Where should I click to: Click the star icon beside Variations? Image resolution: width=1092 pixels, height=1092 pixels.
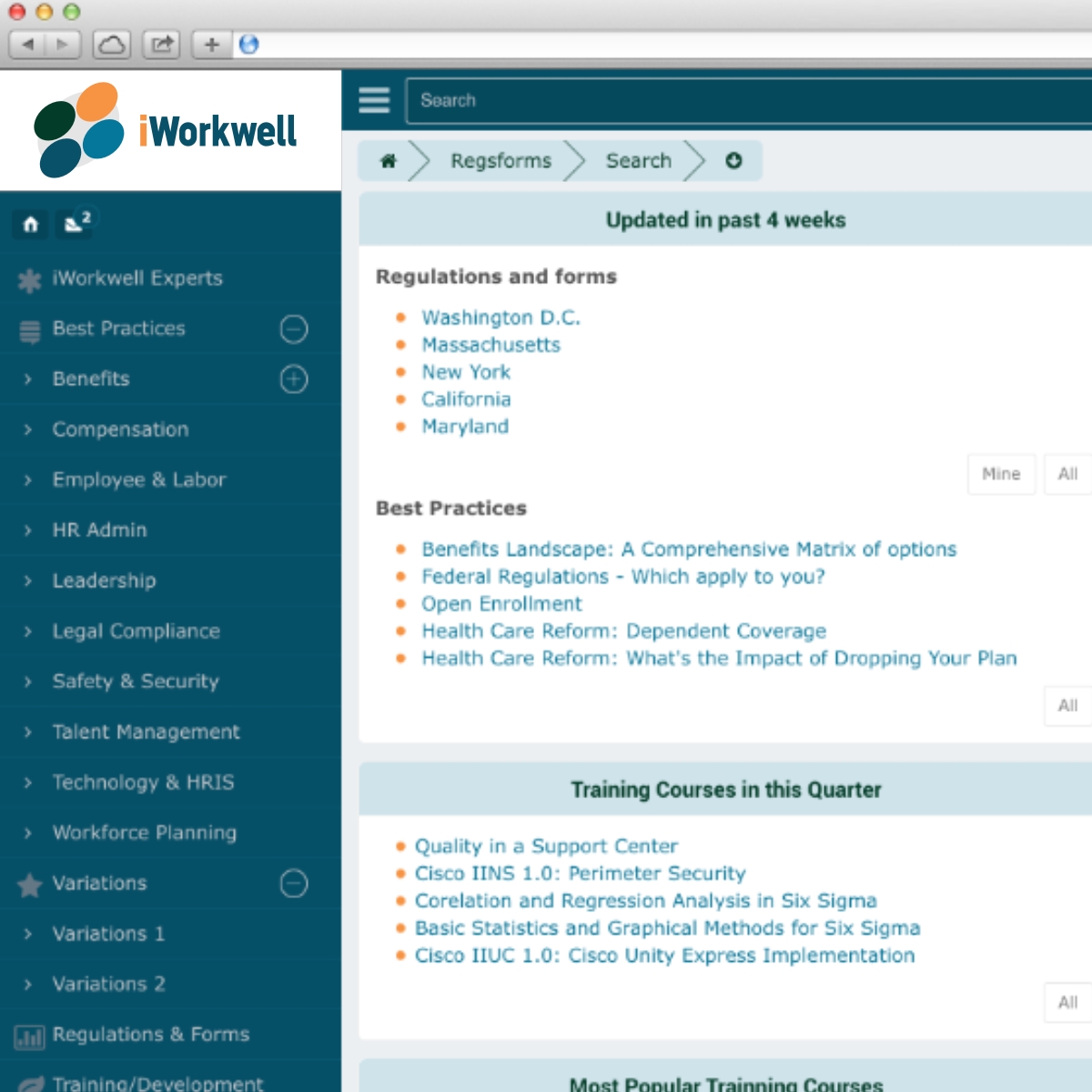pyautogui.click(x=28, y=883)
